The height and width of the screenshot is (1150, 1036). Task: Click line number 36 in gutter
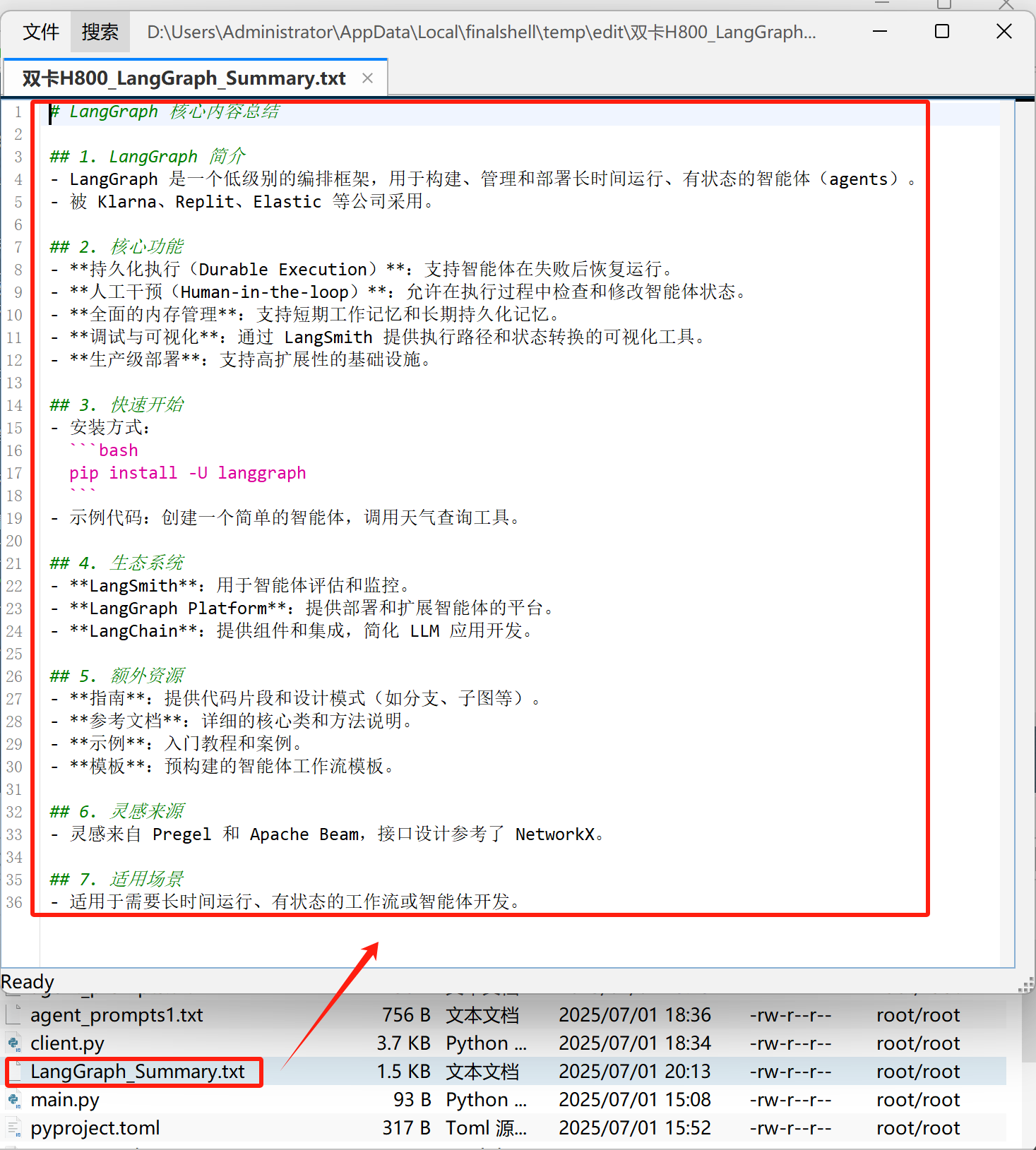[x=14, y=902]
